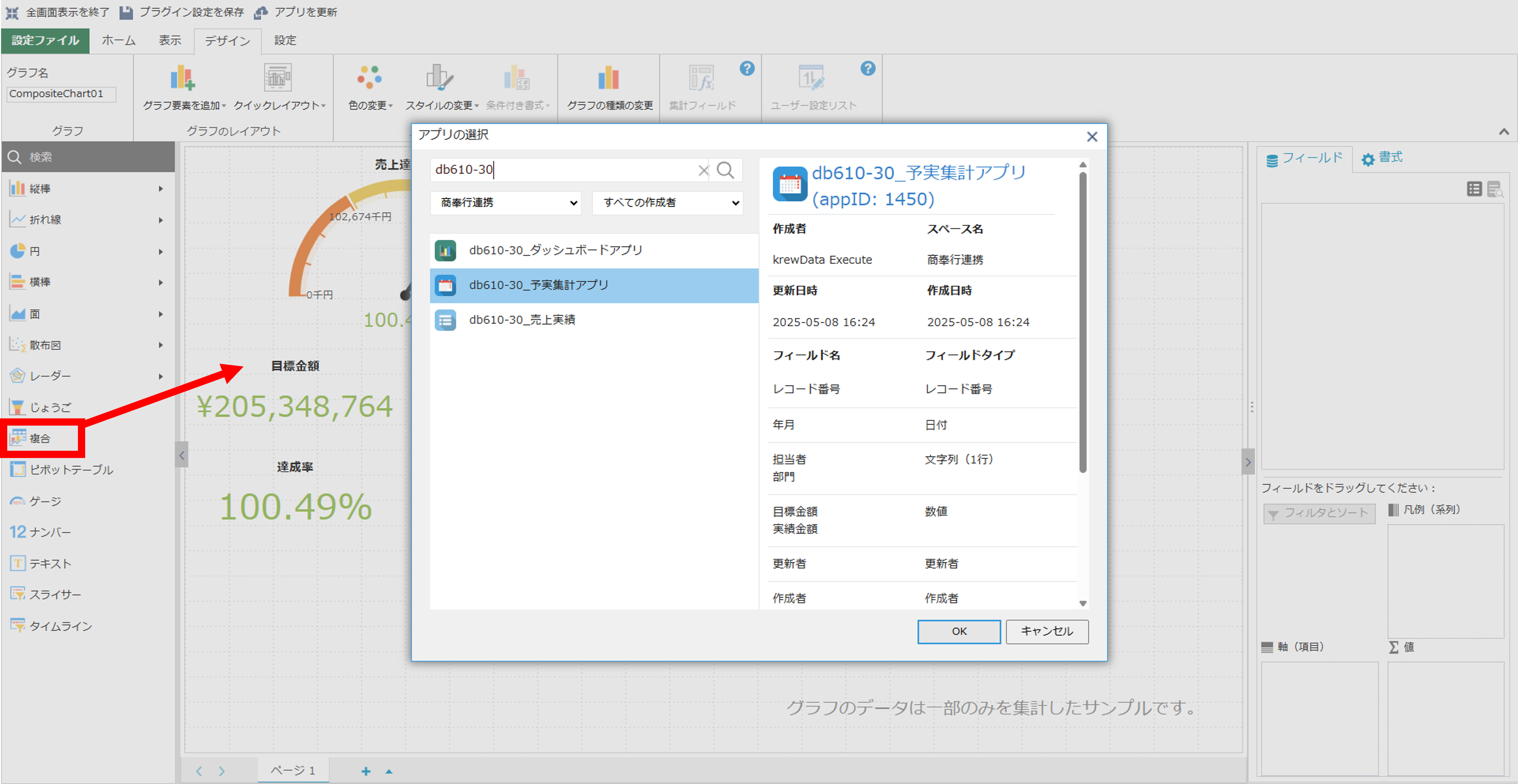
Task: Expand 縦棒 submenu arrow
Action: point(160,189)
